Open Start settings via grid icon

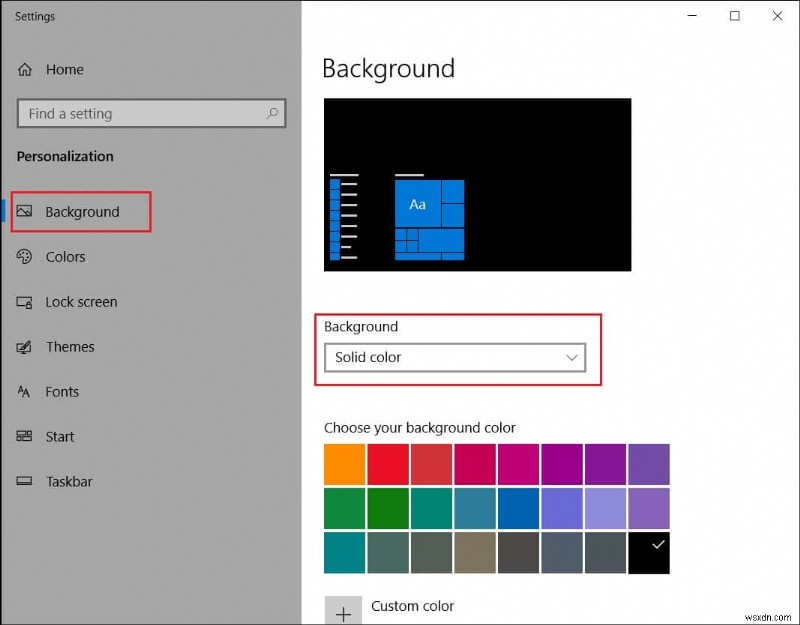24,437
